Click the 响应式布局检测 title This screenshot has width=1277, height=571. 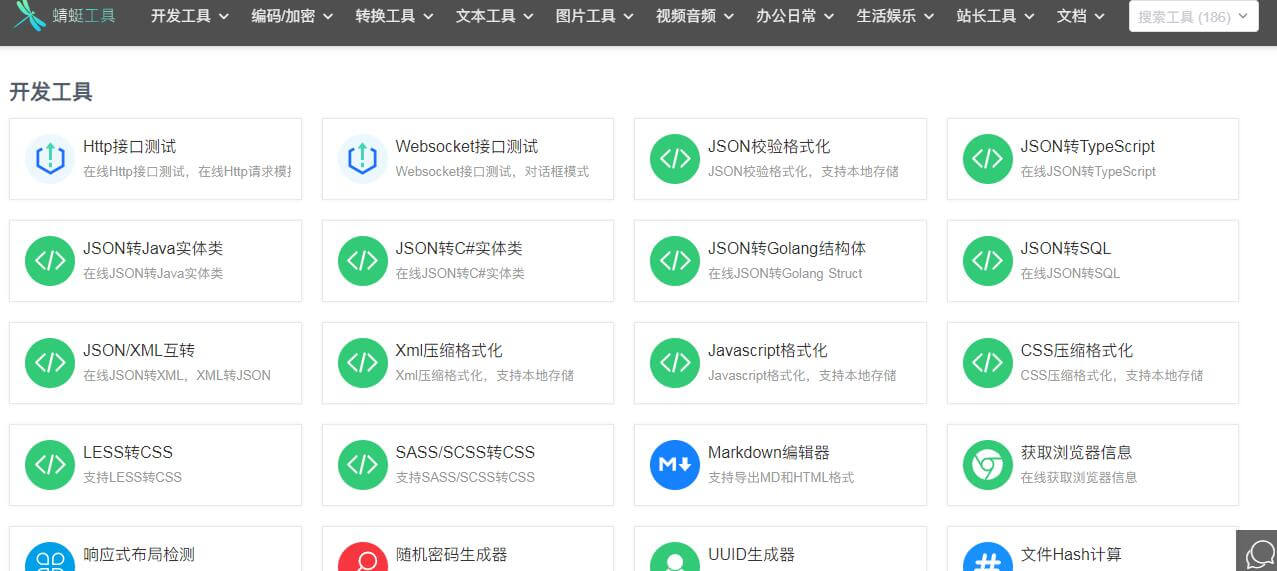(139, 554)
